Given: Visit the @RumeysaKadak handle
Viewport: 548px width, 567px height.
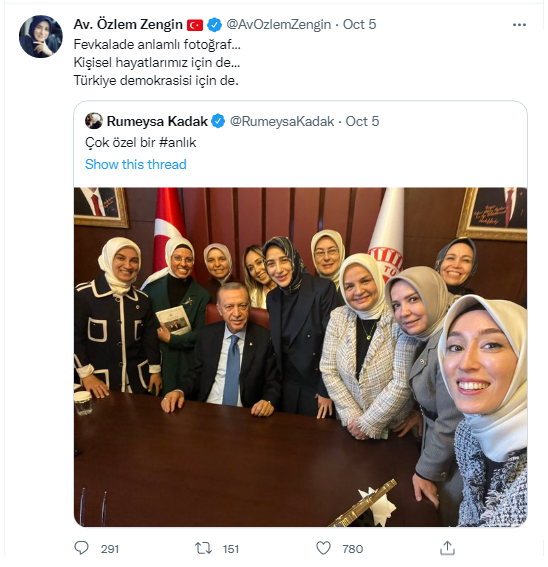Looking at the screenshot, I should click(x=282, y=121).
